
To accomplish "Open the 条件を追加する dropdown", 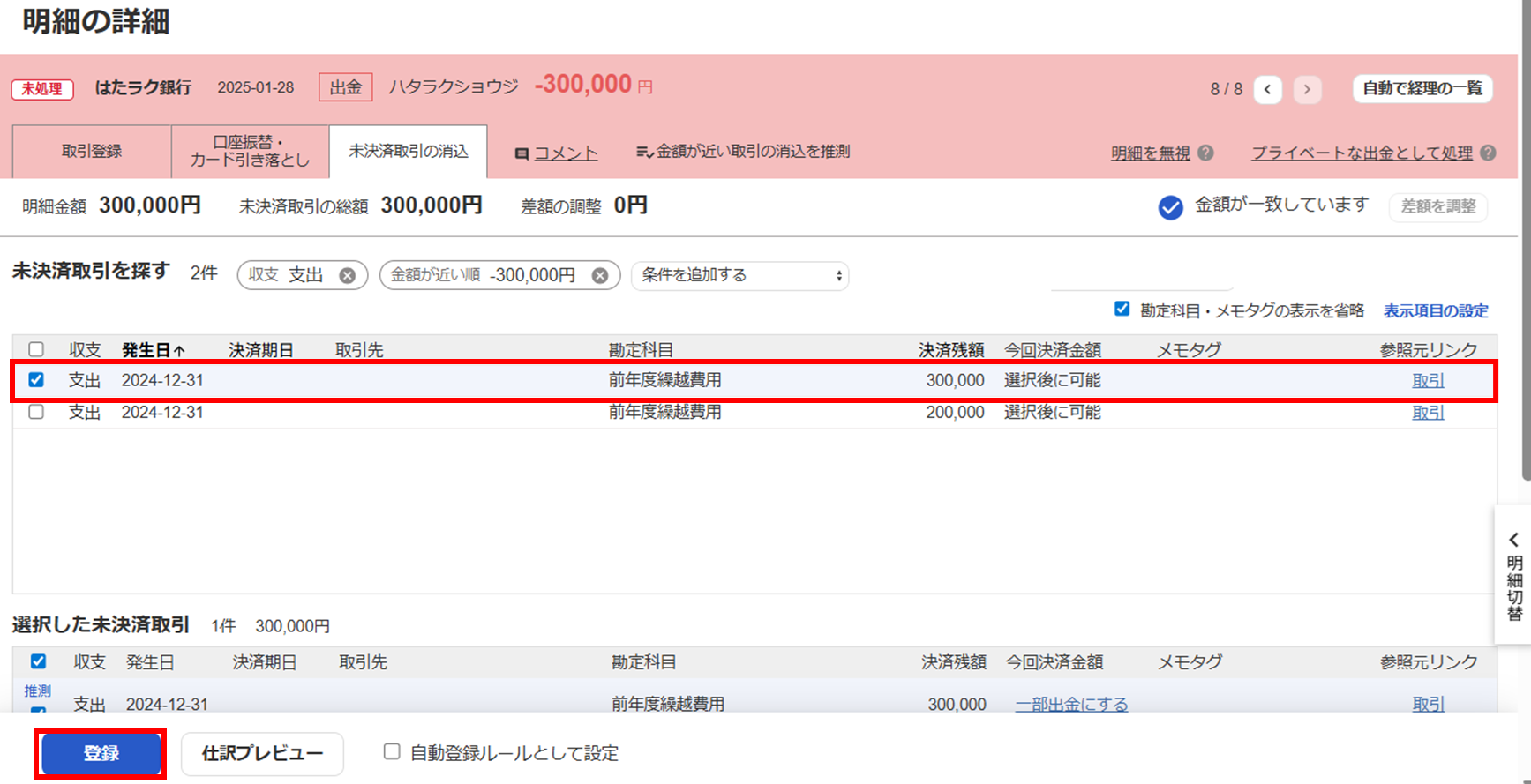I will [x=739, y=275].
